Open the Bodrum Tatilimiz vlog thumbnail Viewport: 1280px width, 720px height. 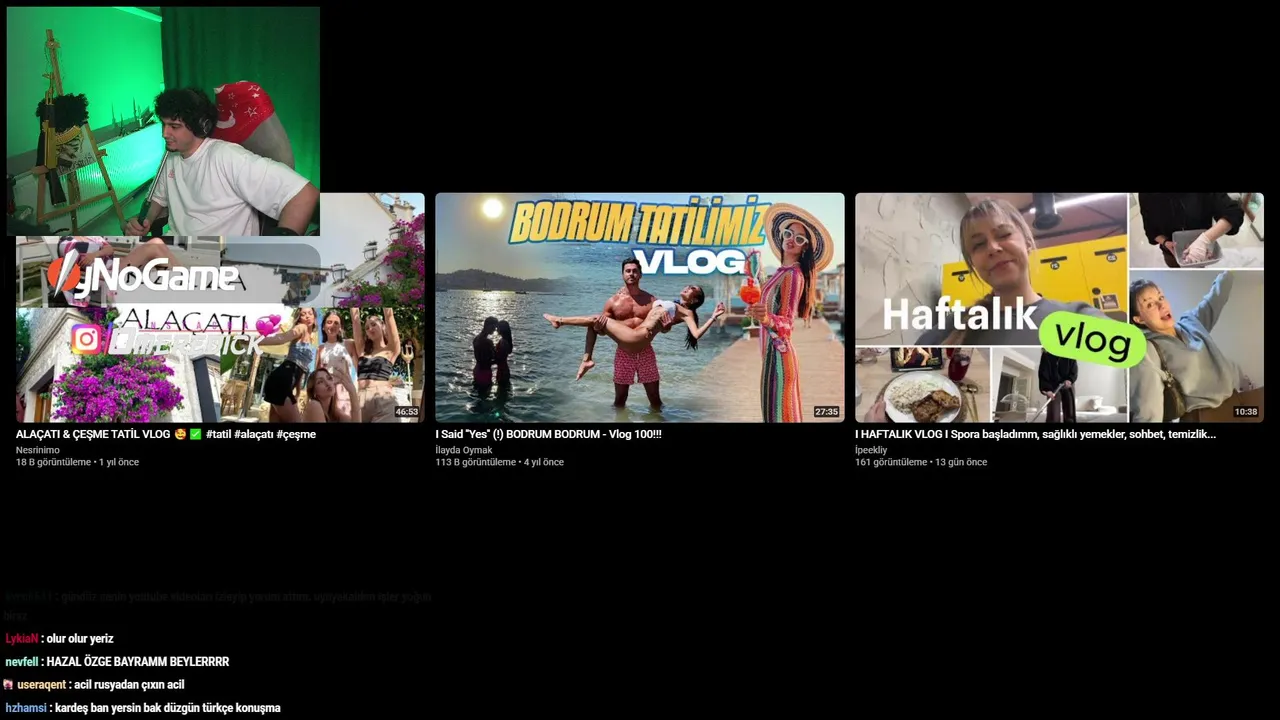point(640,307)
